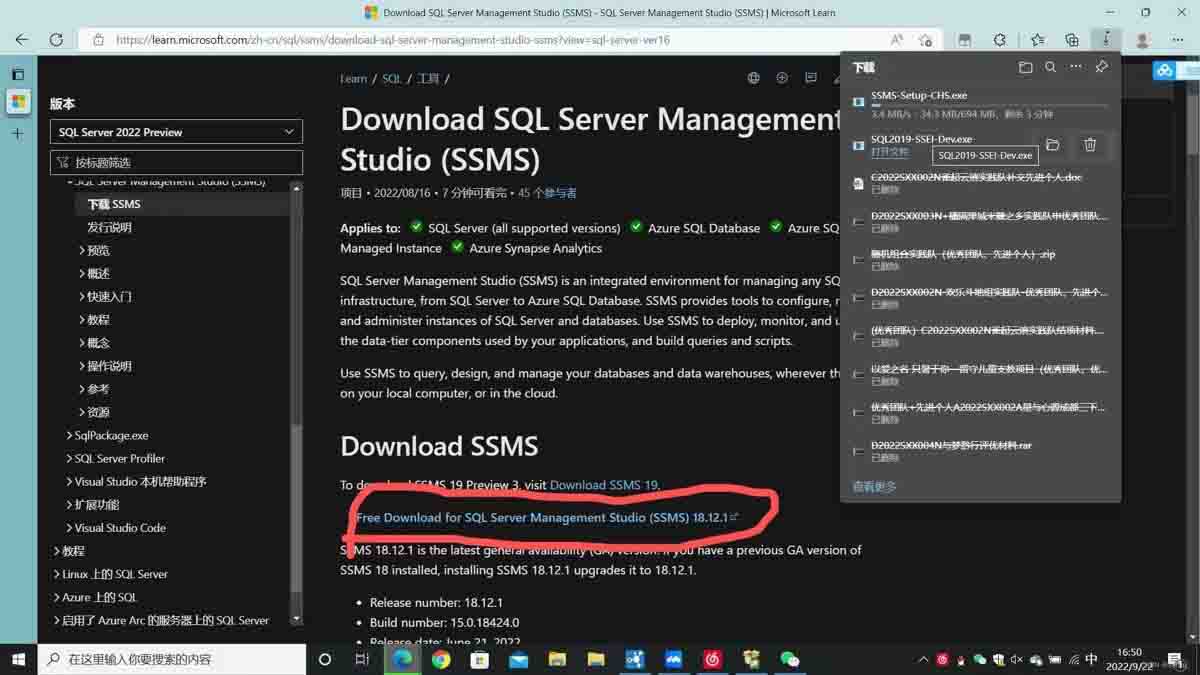The height and width of the screenshot is (675, 1200).
Task: Click the search downloads magnifier icon
Action: tap(1050, 68)
